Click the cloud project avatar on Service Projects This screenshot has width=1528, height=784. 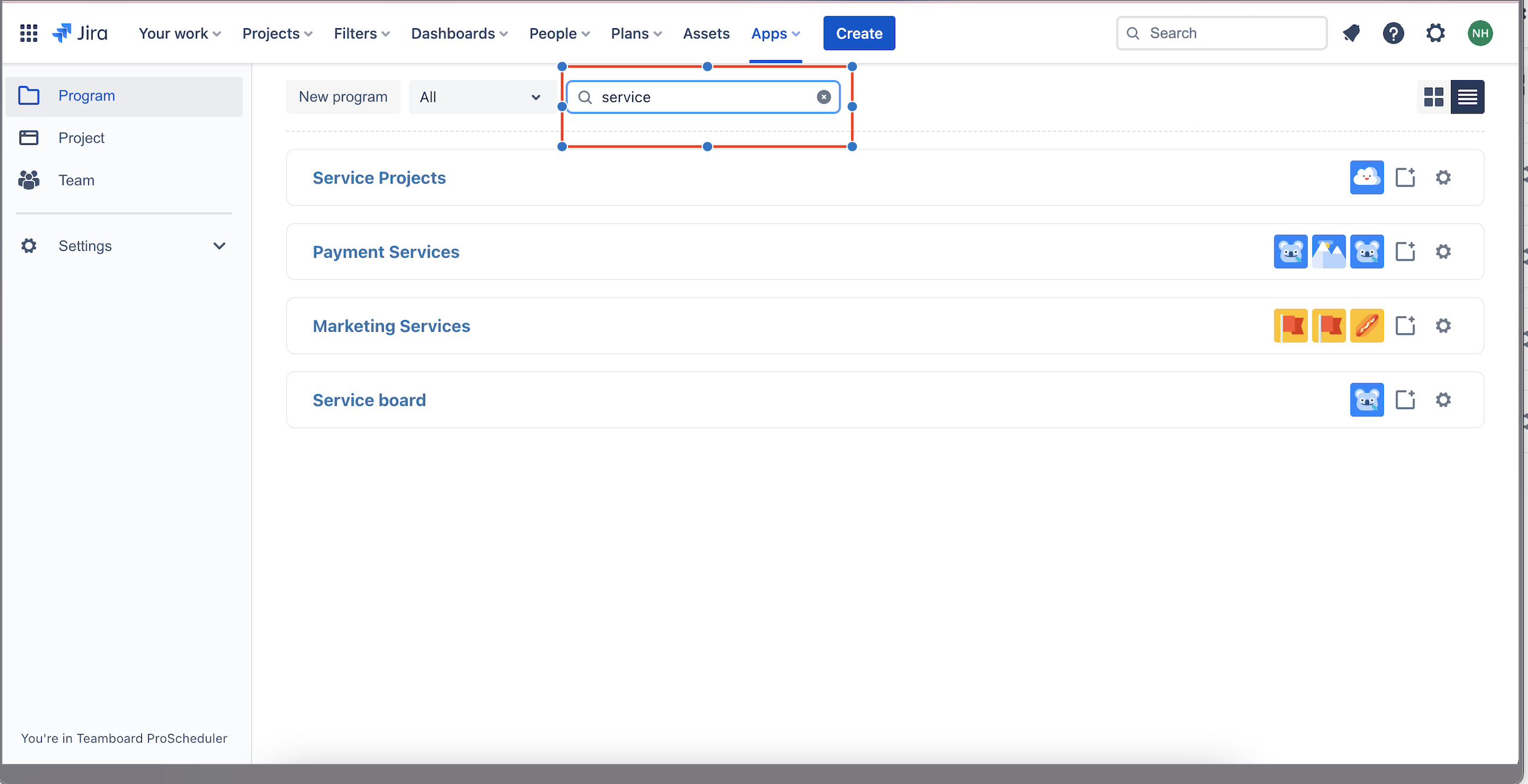click(x=1367, y=177)
